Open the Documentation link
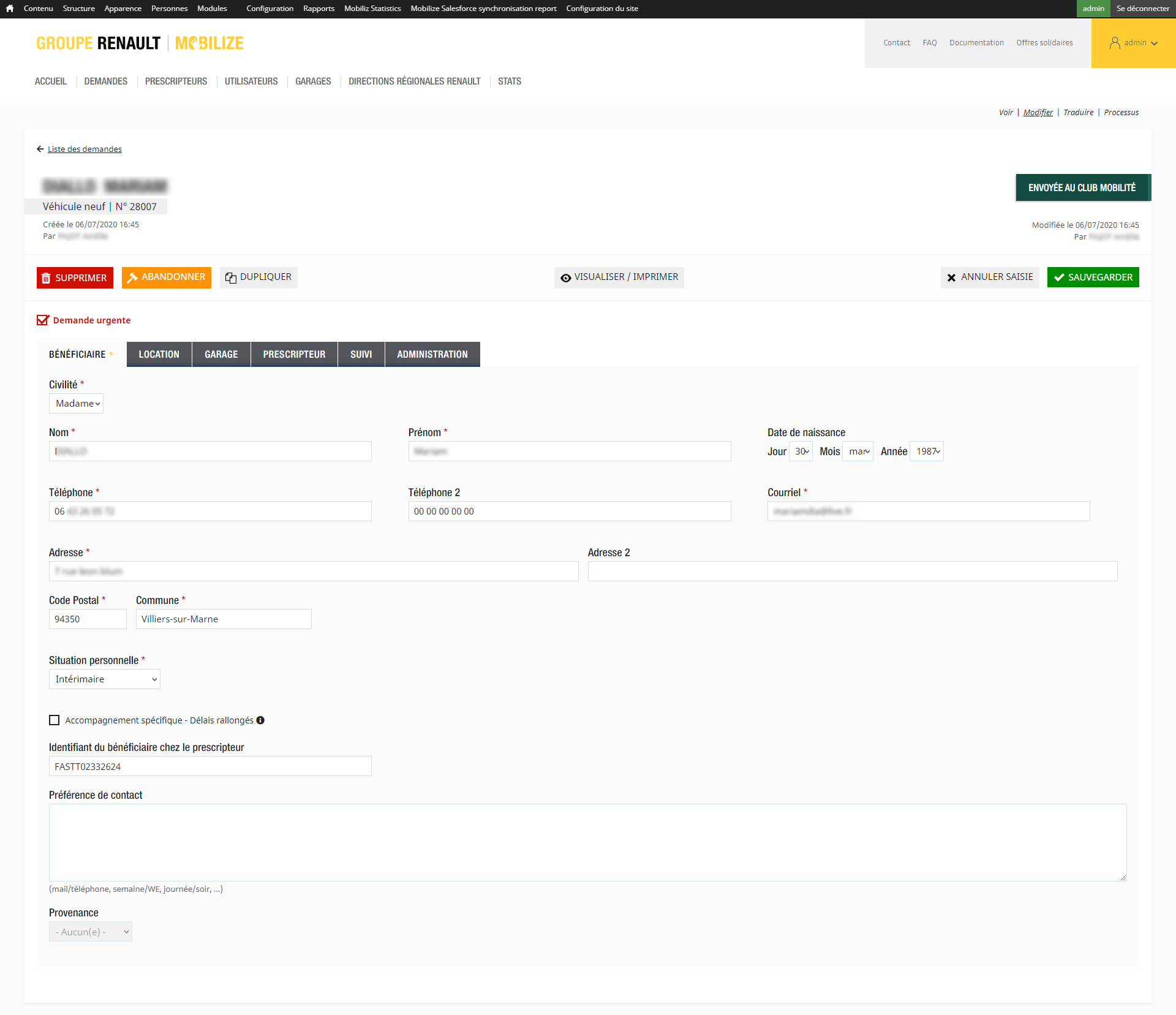1176x1015 pixels. pyautogui.click(x=976, y=43)
